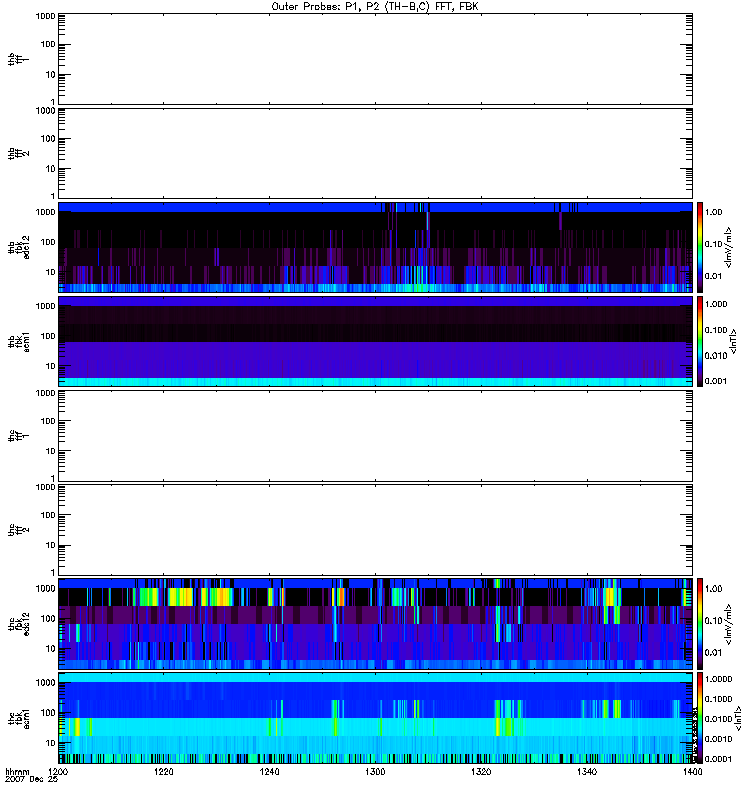This screenshot has width=750, height=800.
Task: Click the "1" y-axis tick in thc fff 2
Action: [x=53, y=572]
